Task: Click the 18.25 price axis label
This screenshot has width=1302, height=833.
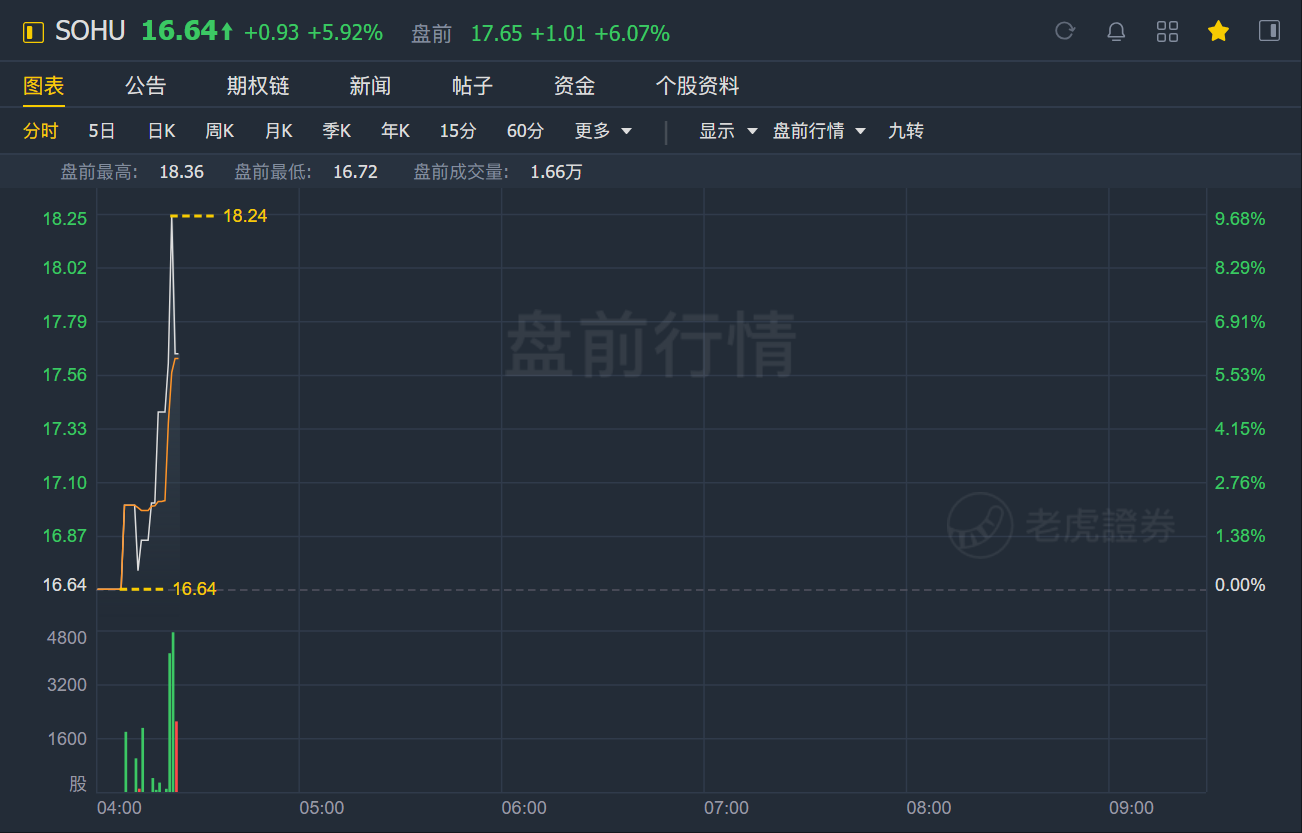Action: coord(64,219)
